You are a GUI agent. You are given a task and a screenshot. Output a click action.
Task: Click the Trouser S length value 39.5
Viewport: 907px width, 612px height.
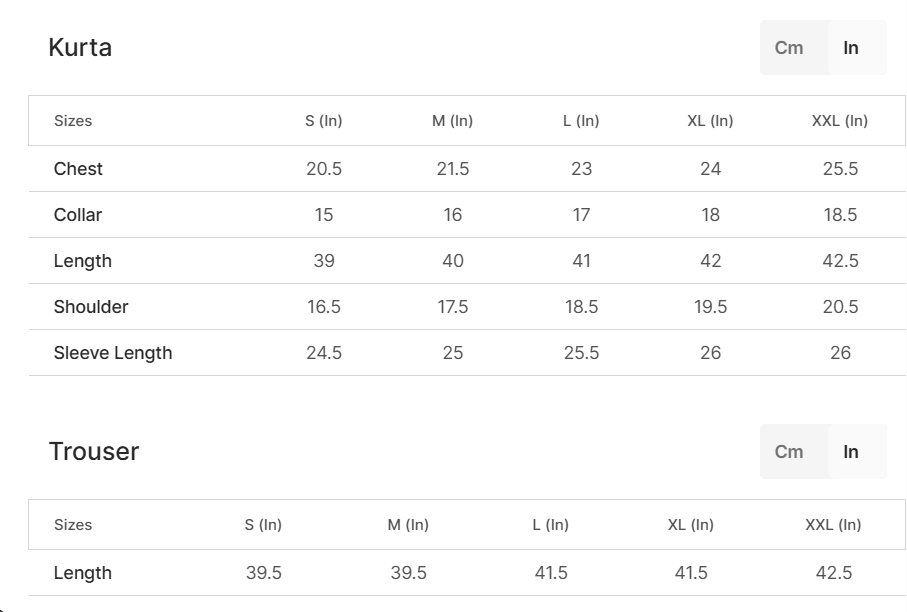pos(264,573)
